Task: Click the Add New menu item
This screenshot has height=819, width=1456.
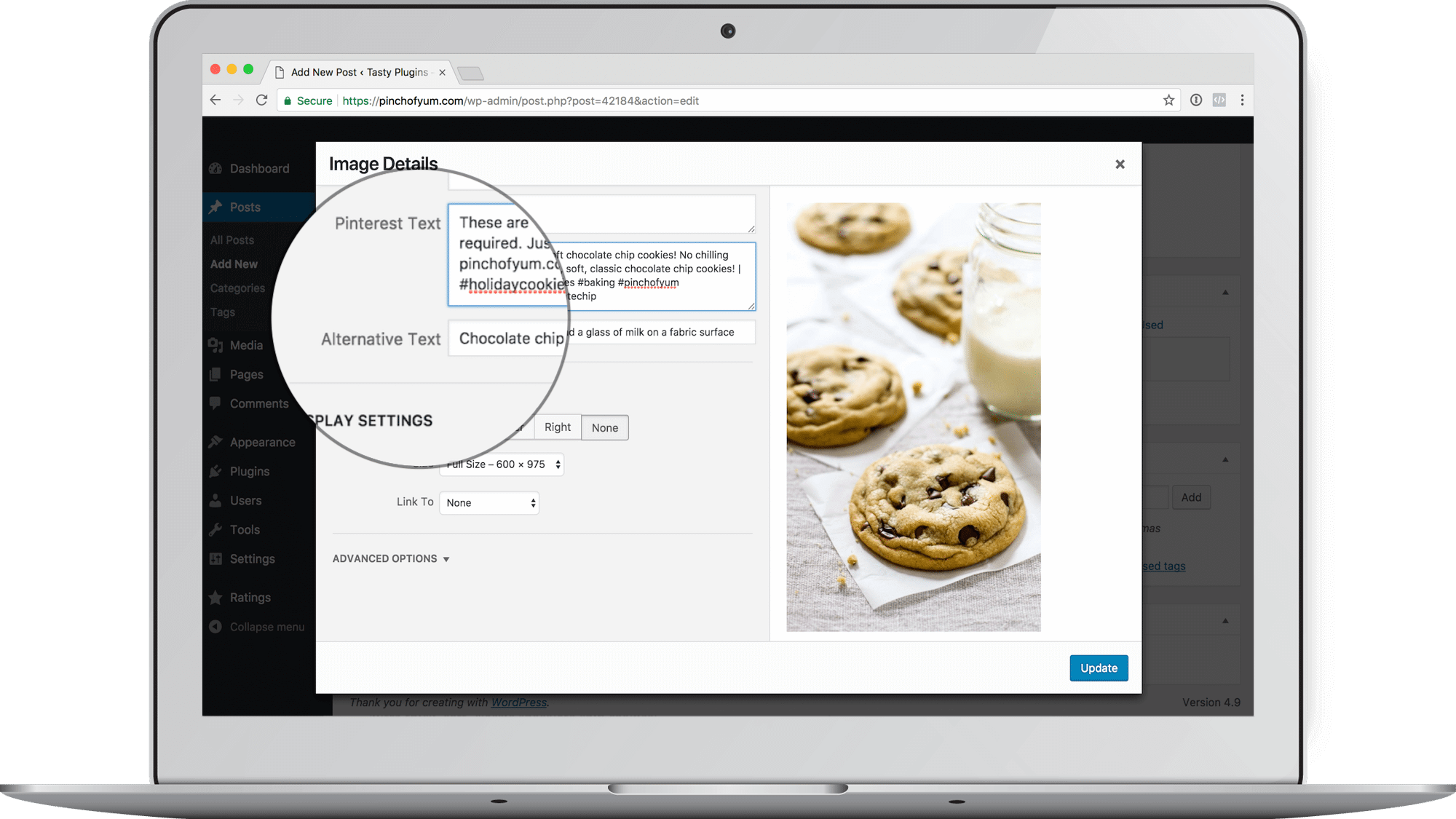Action: (233, 264)
